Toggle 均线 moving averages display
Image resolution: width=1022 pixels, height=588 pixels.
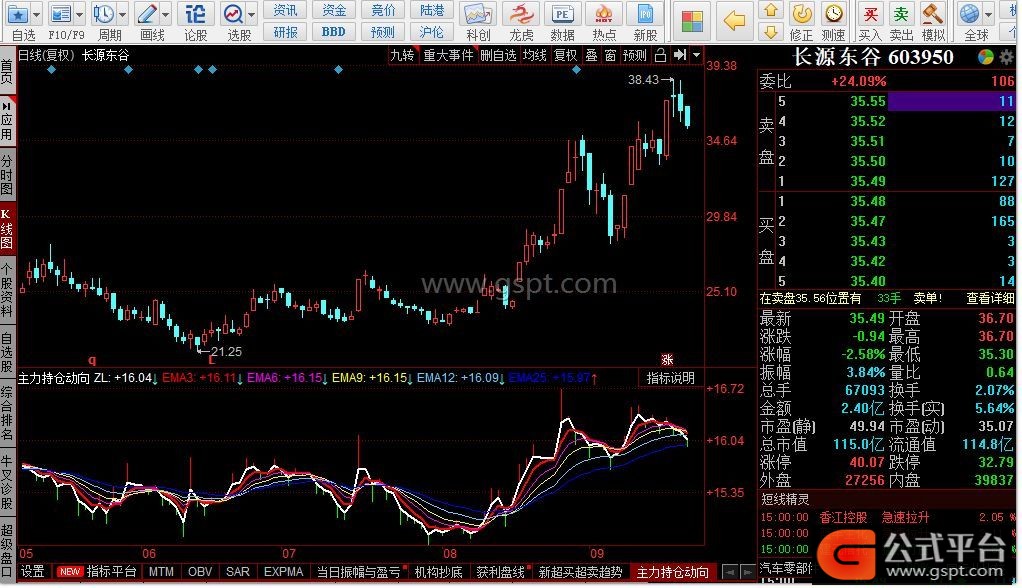(x=535, y=55)
